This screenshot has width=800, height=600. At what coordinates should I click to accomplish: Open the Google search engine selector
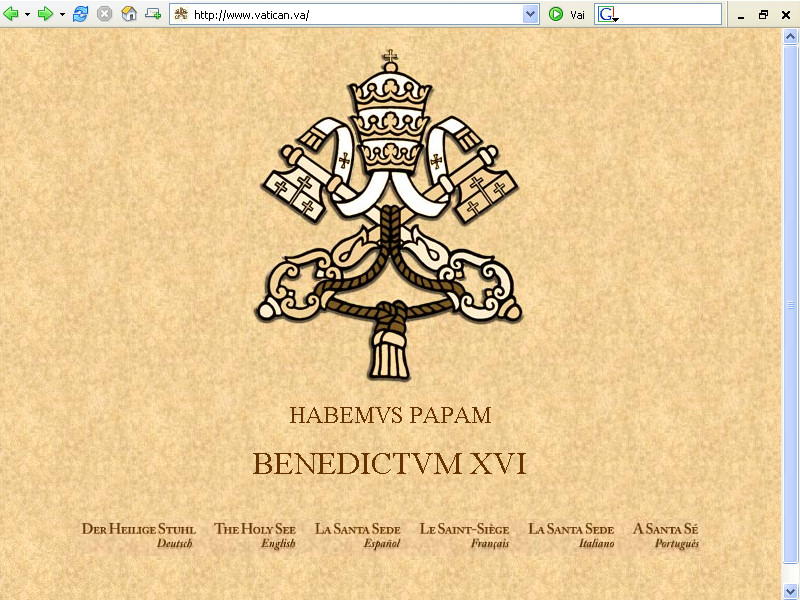pos(608,14)
